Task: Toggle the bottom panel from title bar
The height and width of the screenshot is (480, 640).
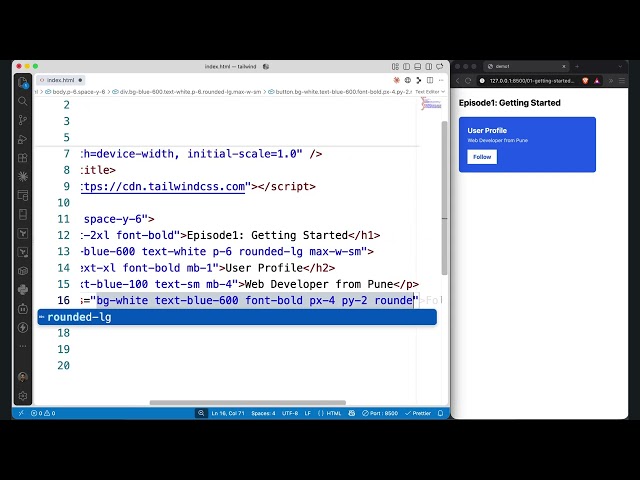Action: pos(418,67)
